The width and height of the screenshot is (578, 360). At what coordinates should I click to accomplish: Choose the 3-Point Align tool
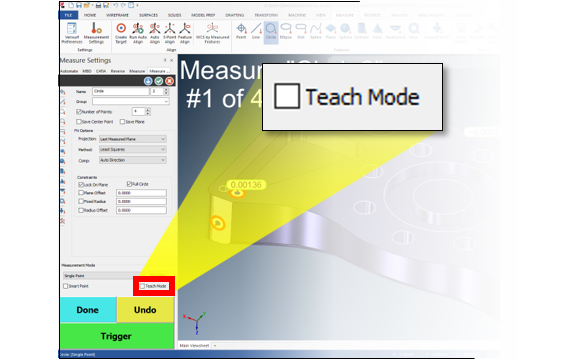coord(170,33)
